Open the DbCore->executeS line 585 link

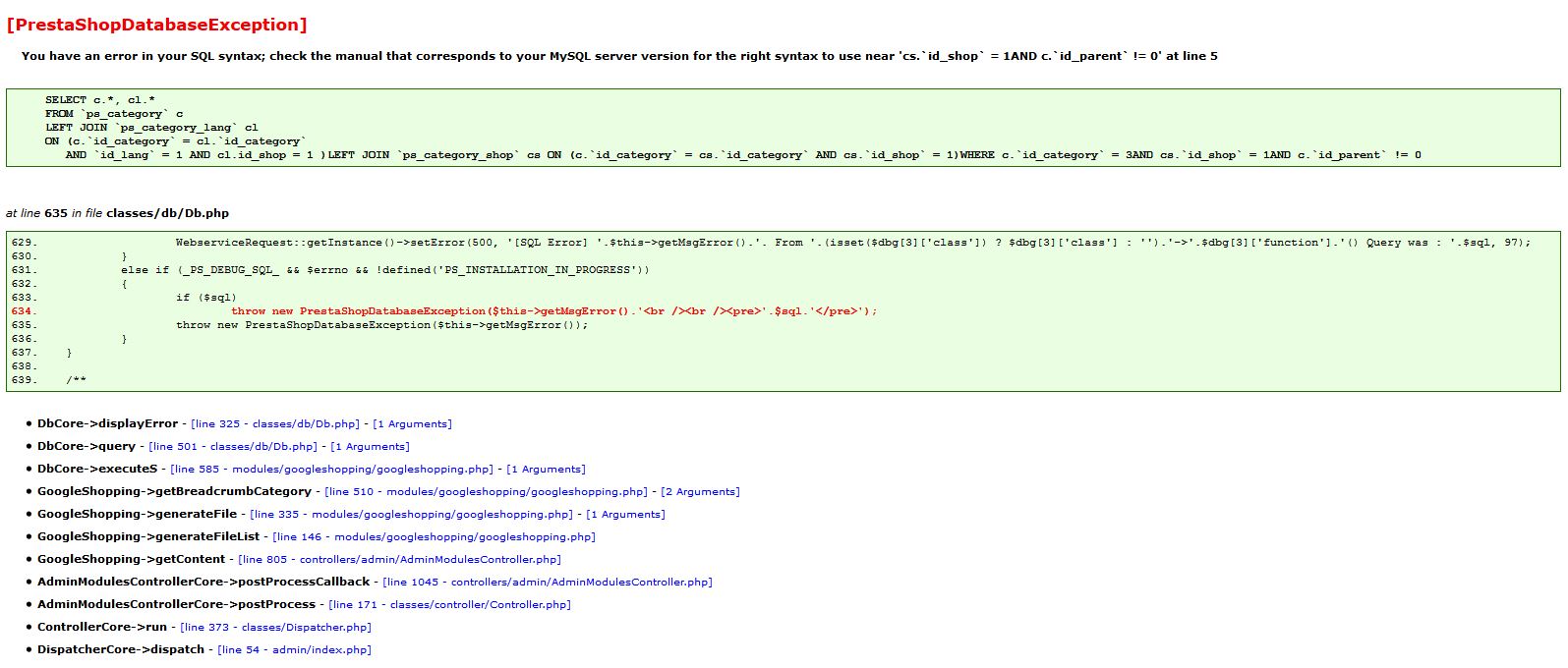tap(332, 470)
